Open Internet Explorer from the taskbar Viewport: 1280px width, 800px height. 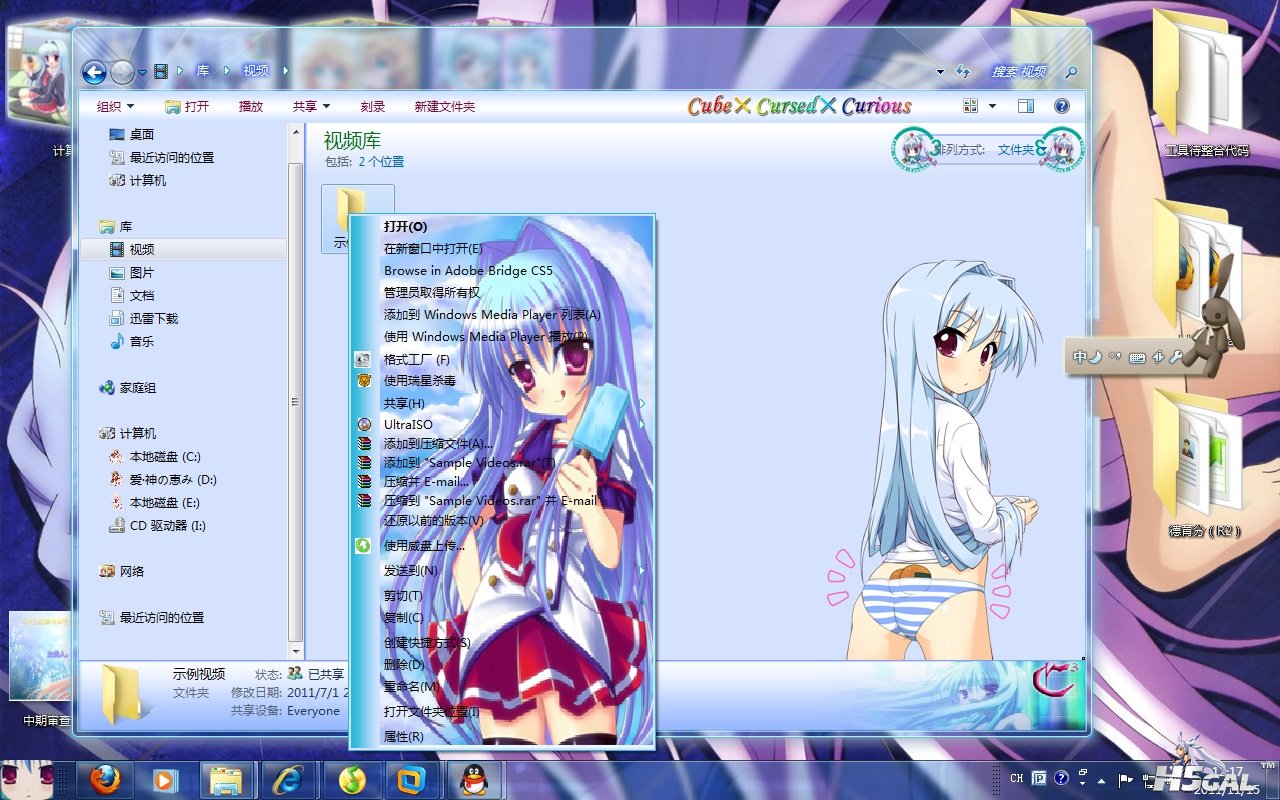pos(288,779)
